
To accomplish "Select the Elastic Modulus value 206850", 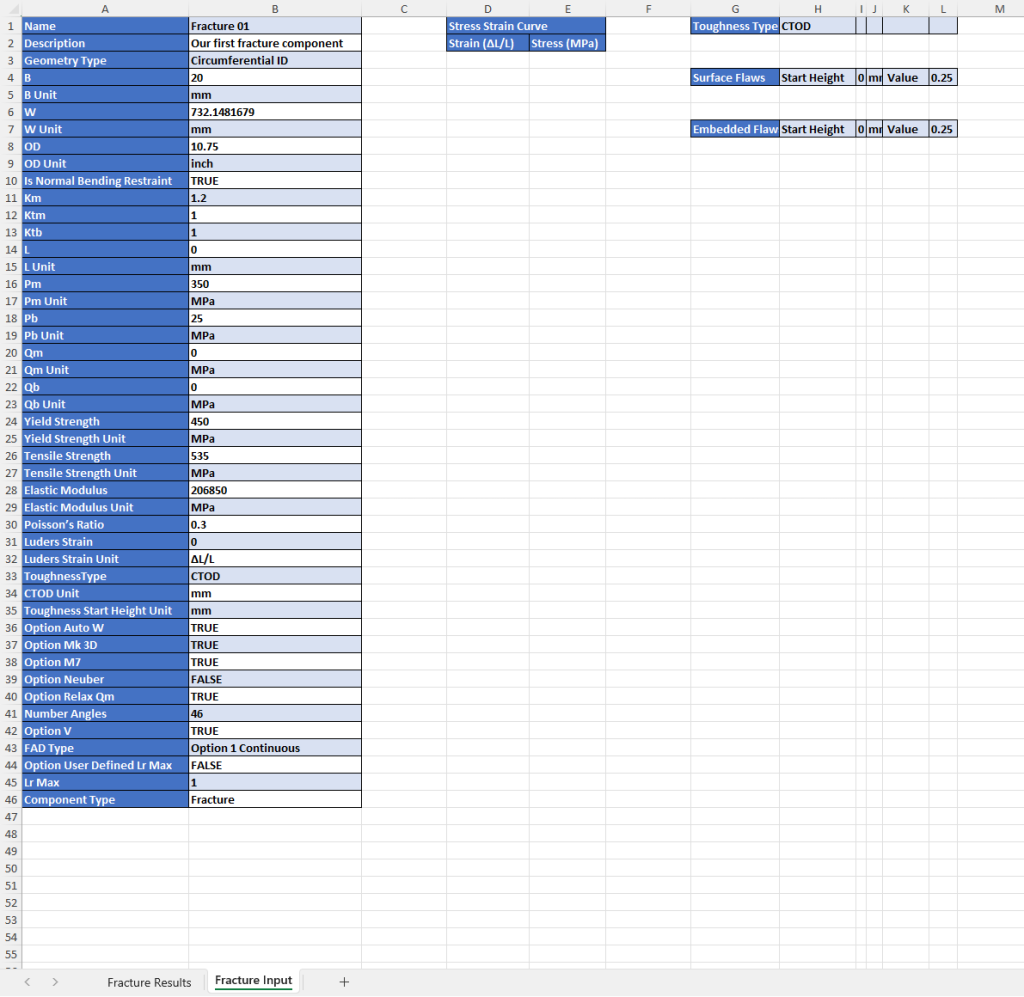I will click(274, 490).
